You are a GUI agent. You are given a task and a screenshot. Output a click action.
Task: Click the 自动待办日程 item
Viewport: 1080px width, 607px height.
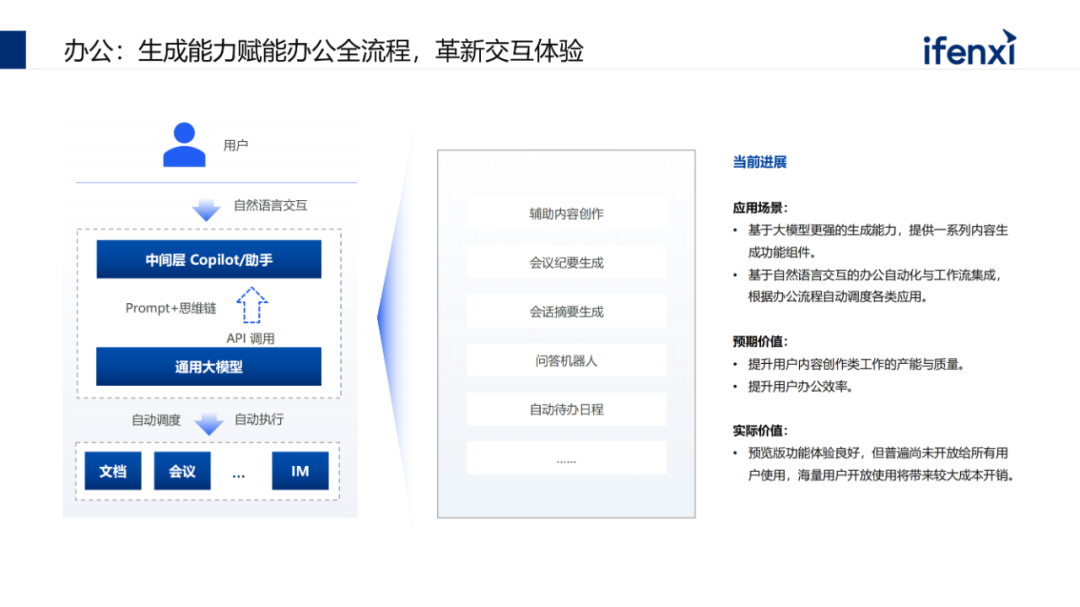(566, 409)
